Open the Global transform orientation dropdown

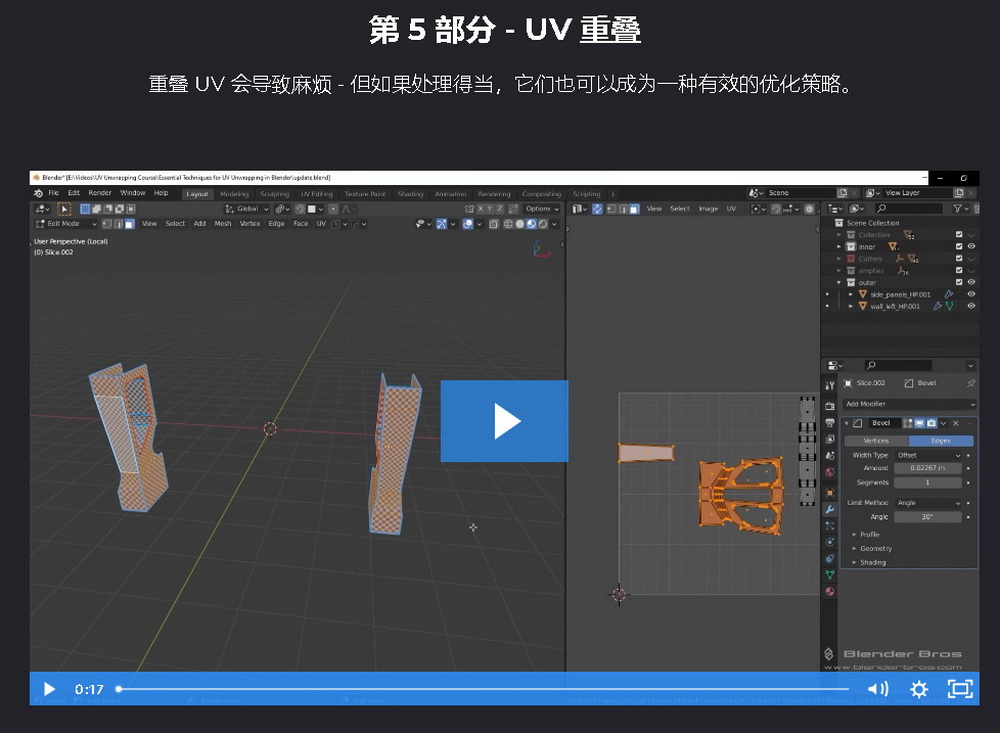point(247,209)
